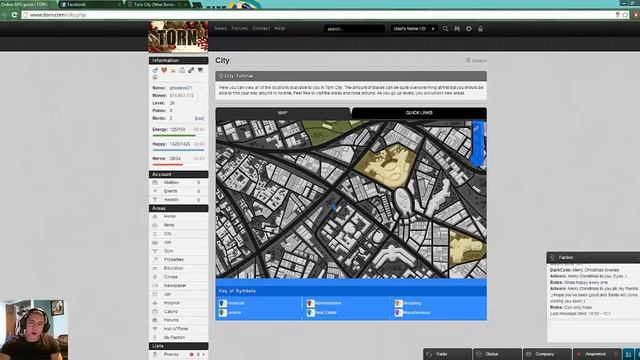This screenshot has height=360, width=640.
Task: Click the Leisure symbol key icon
Action: tap(223, 313)
